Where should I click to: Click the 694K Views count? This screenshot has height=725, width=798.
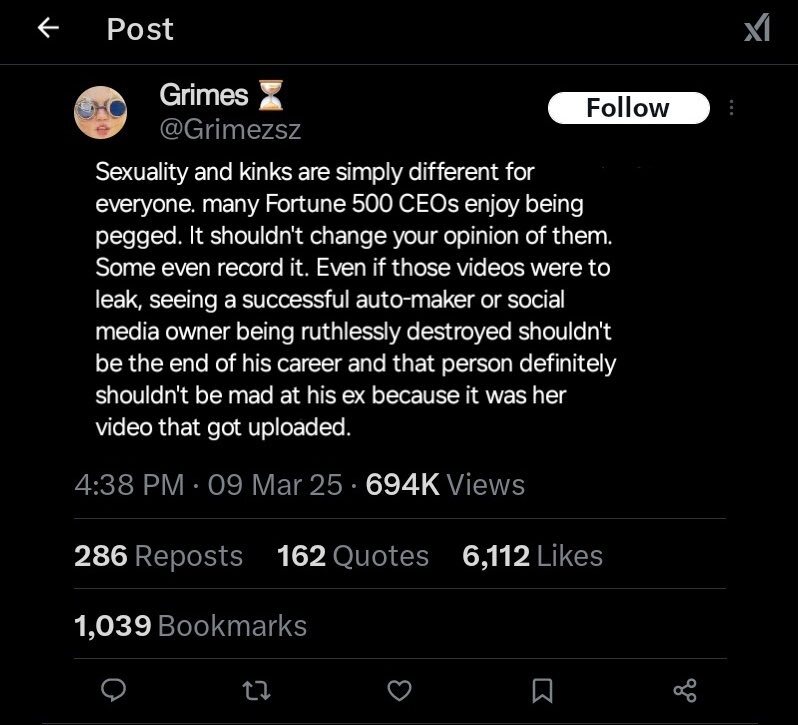(x=445, y=485)
